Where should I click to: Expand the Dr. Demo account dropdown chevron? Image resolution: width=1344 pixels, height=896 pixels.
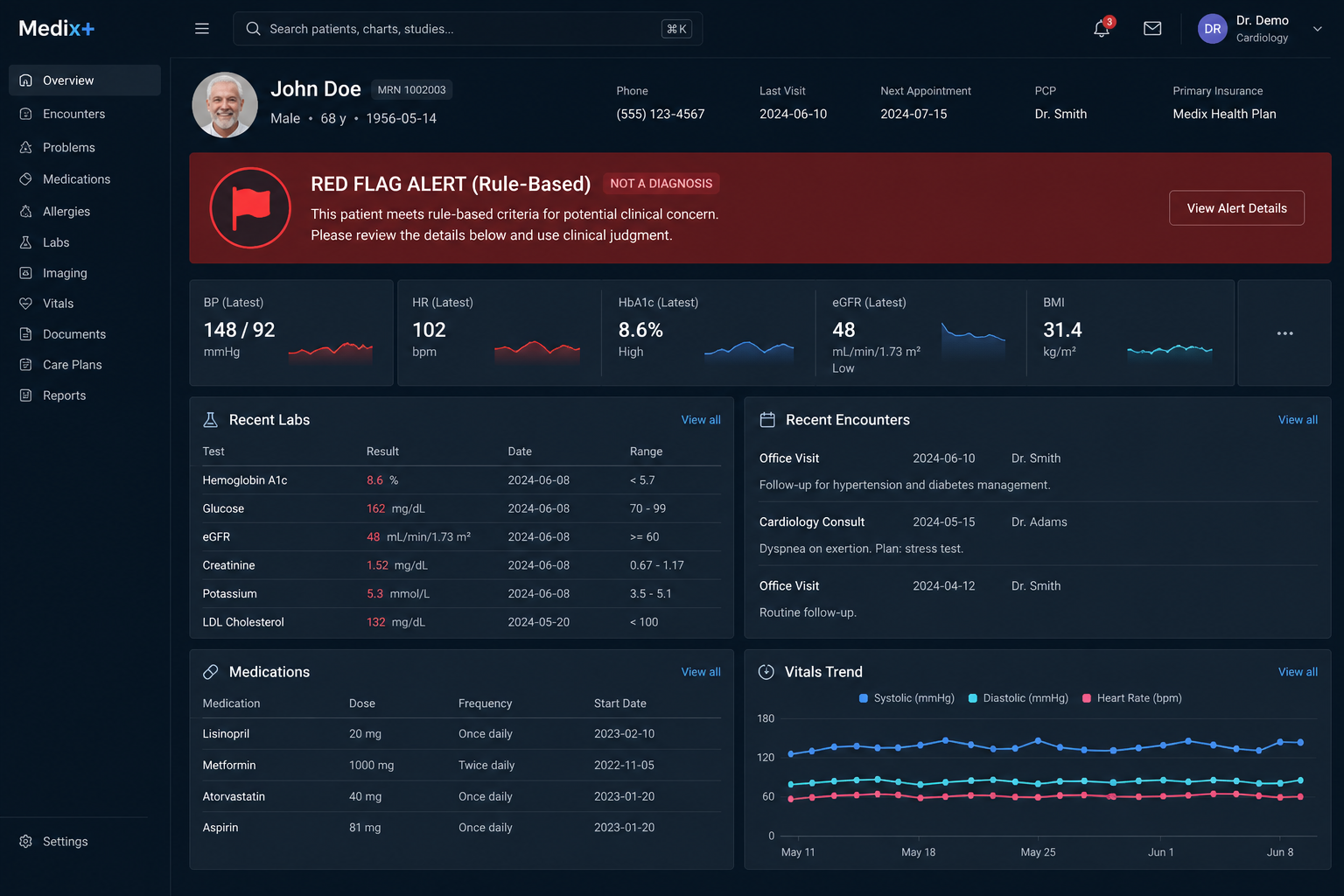(x=1318, y=29)
